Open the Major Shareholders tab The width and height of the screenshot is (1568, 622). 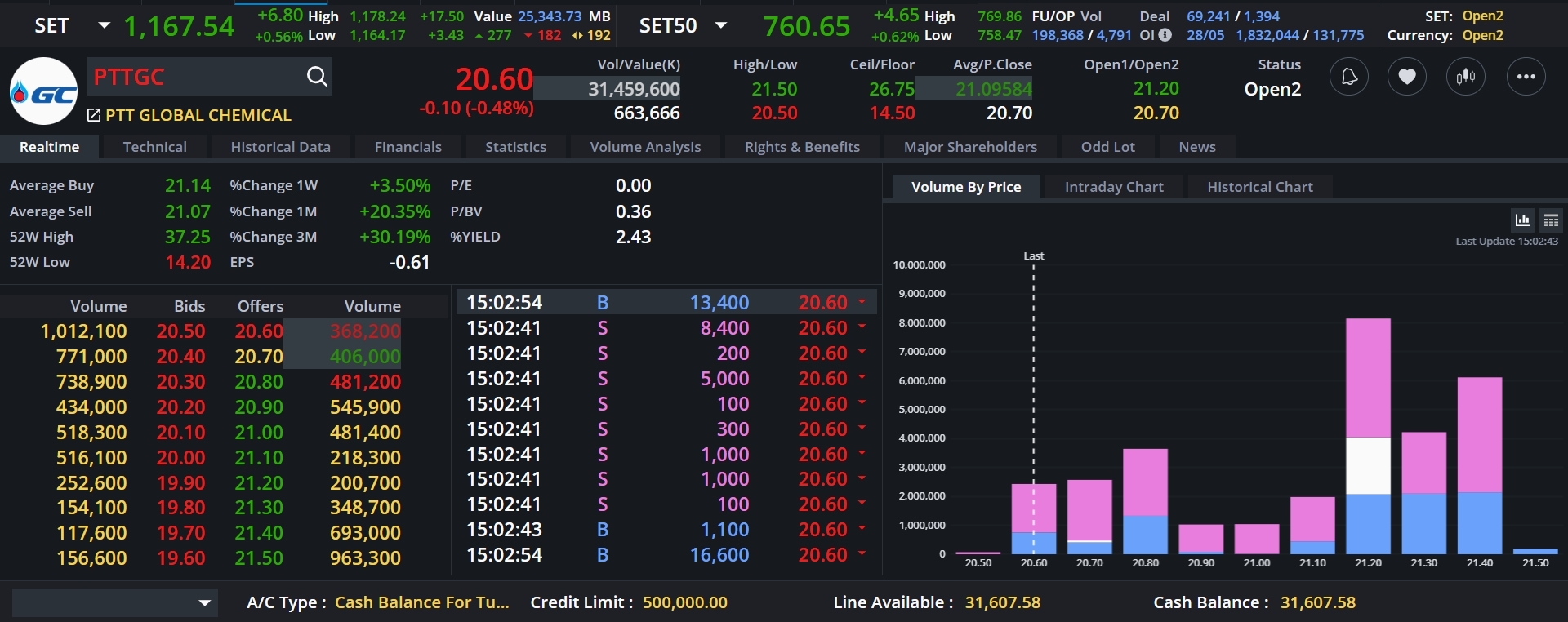click(971, 147)
